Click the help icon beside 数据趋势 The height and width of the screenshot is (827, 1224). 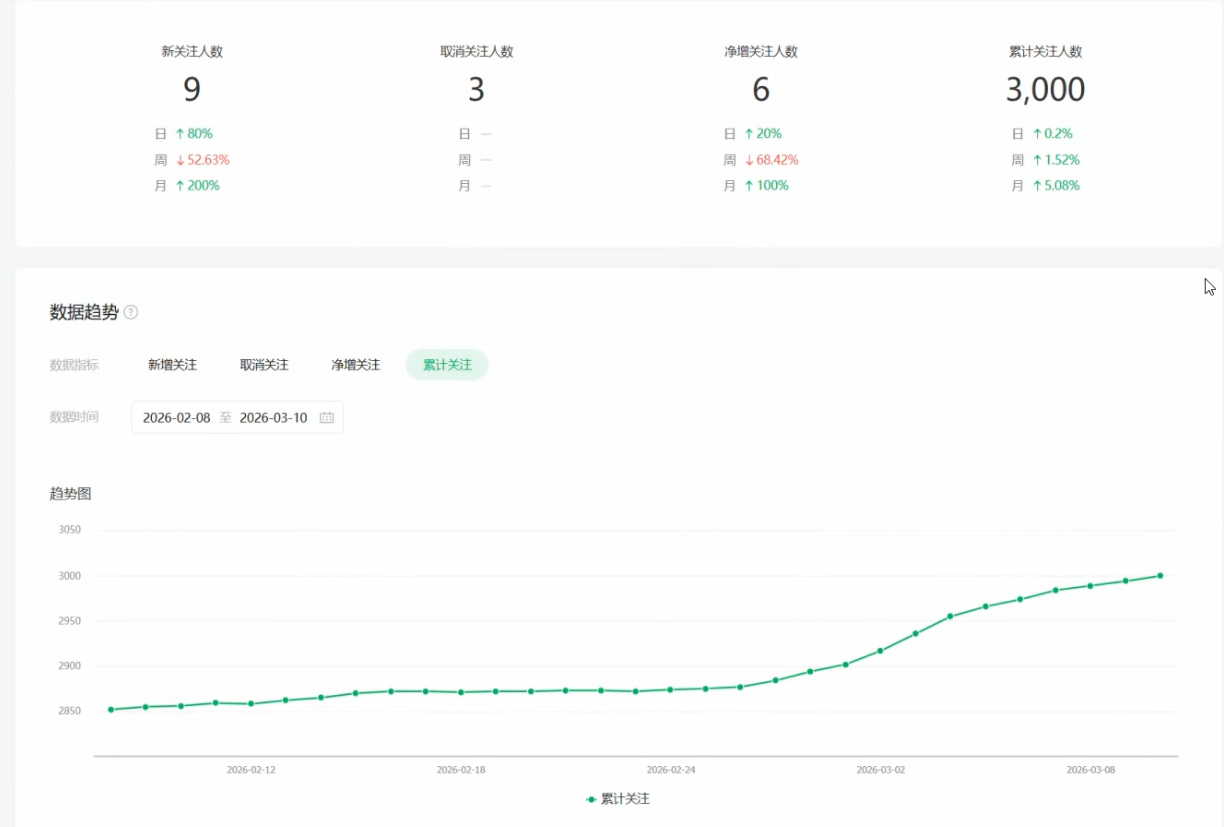coord(131,312)
